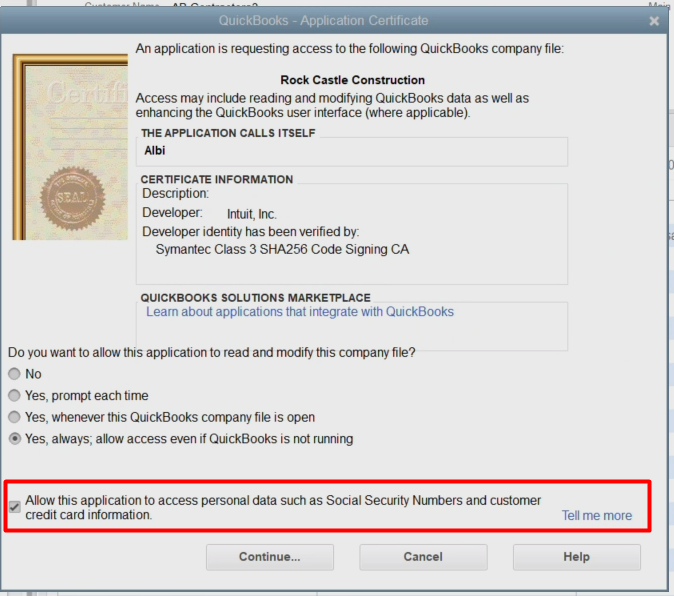Click "Symantec Class 3 SHA256 Code Signing CA"
Screen dimensions: 674x596
tap(282, 249)
